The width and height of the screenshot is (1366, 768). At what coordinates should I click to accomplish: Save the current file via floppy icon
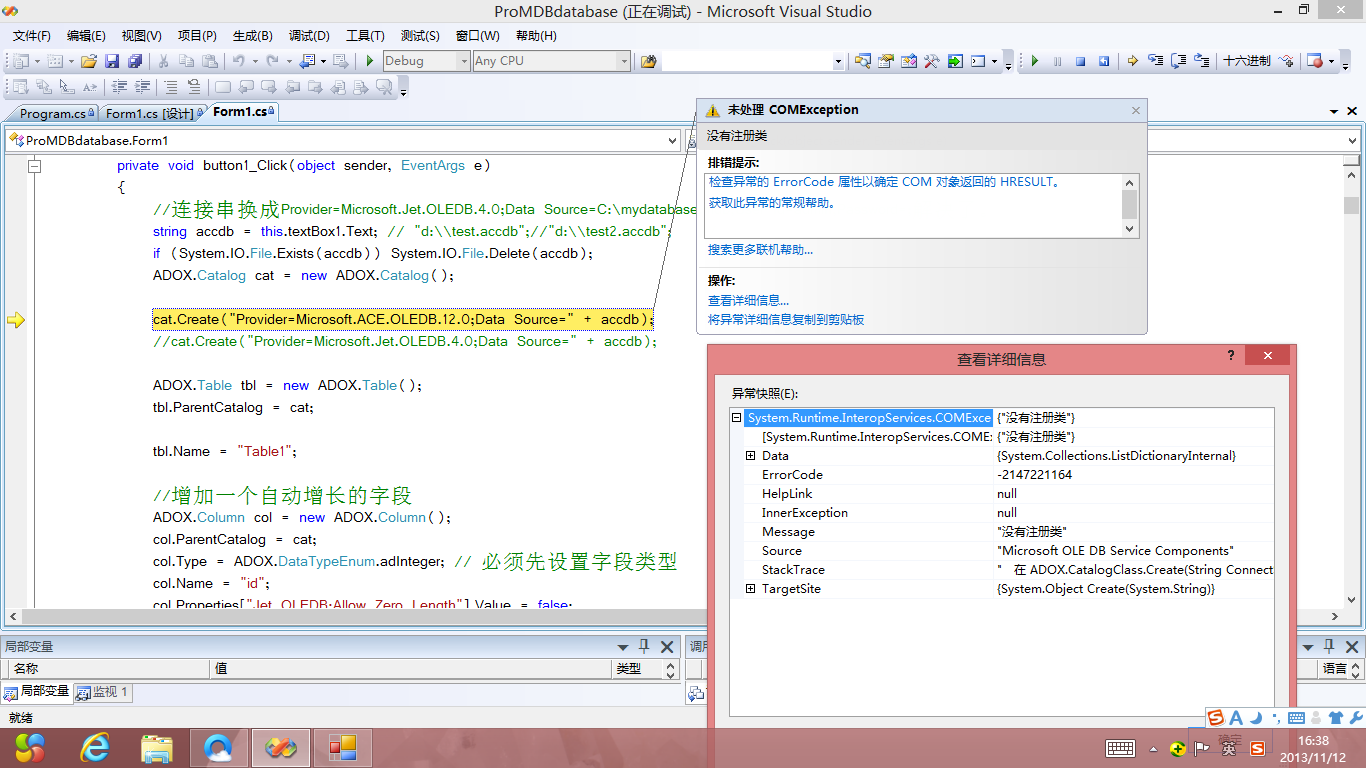[x=112, y=61]
